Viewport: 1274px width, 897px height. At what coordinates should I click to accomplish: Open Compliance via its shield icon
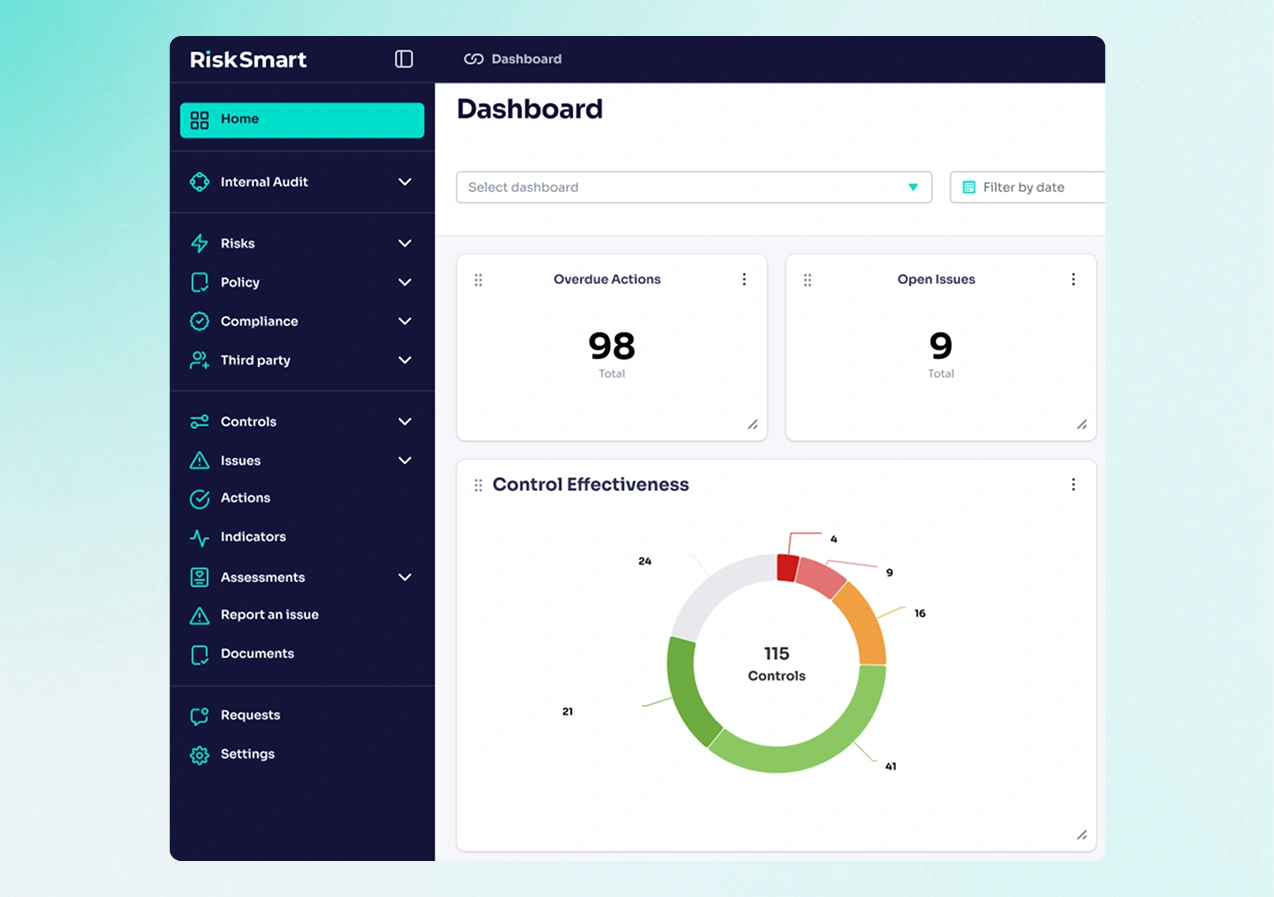[x=200, y=321]
